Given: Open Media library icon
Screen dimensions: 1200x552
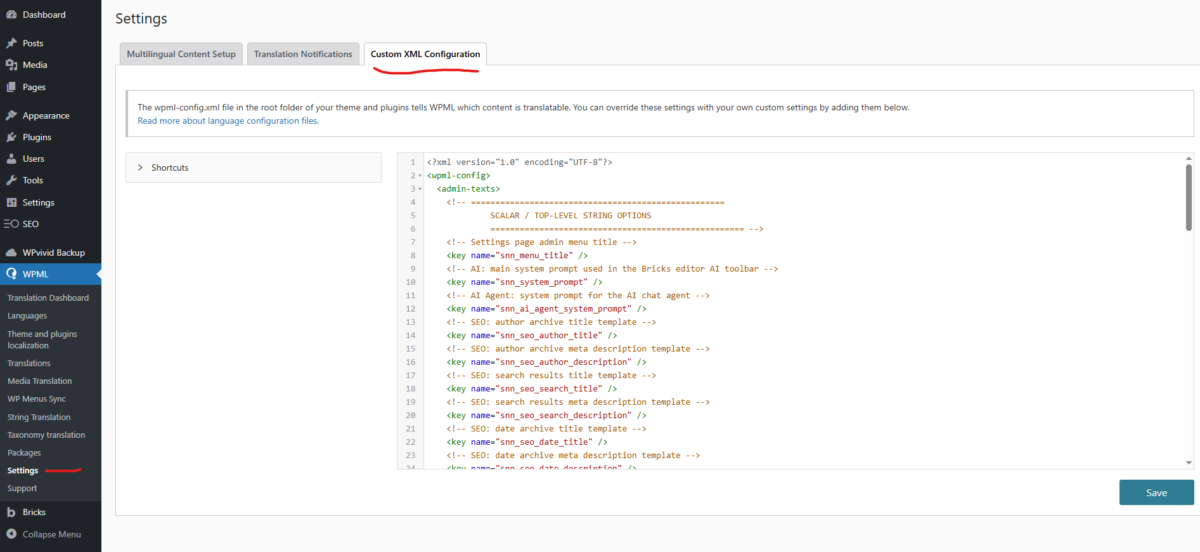Looking at the screenshot, I should pyautogui.click(x=11, y=65).
